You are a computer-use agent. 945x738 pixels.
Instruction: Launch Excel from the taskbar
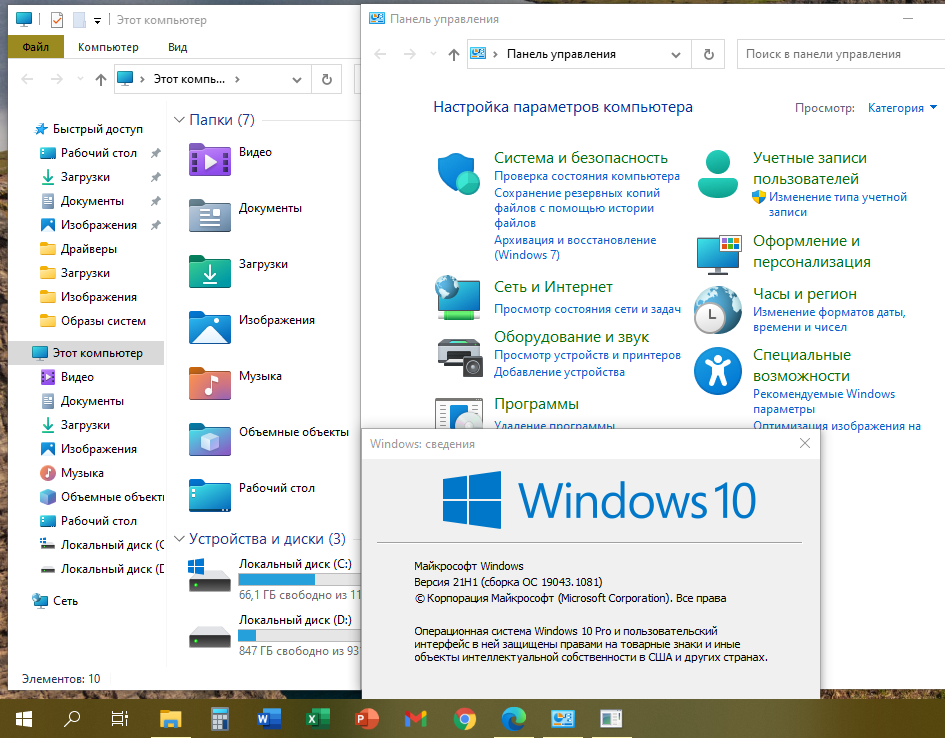[x=318, y=718]
